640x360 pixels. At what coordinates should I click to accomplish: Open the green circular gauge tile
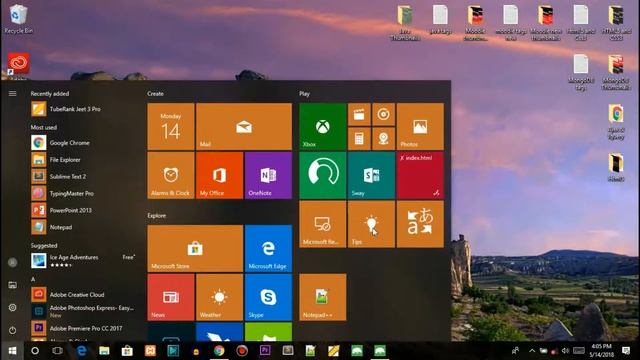pyautogui.click(x=322, y=176)
